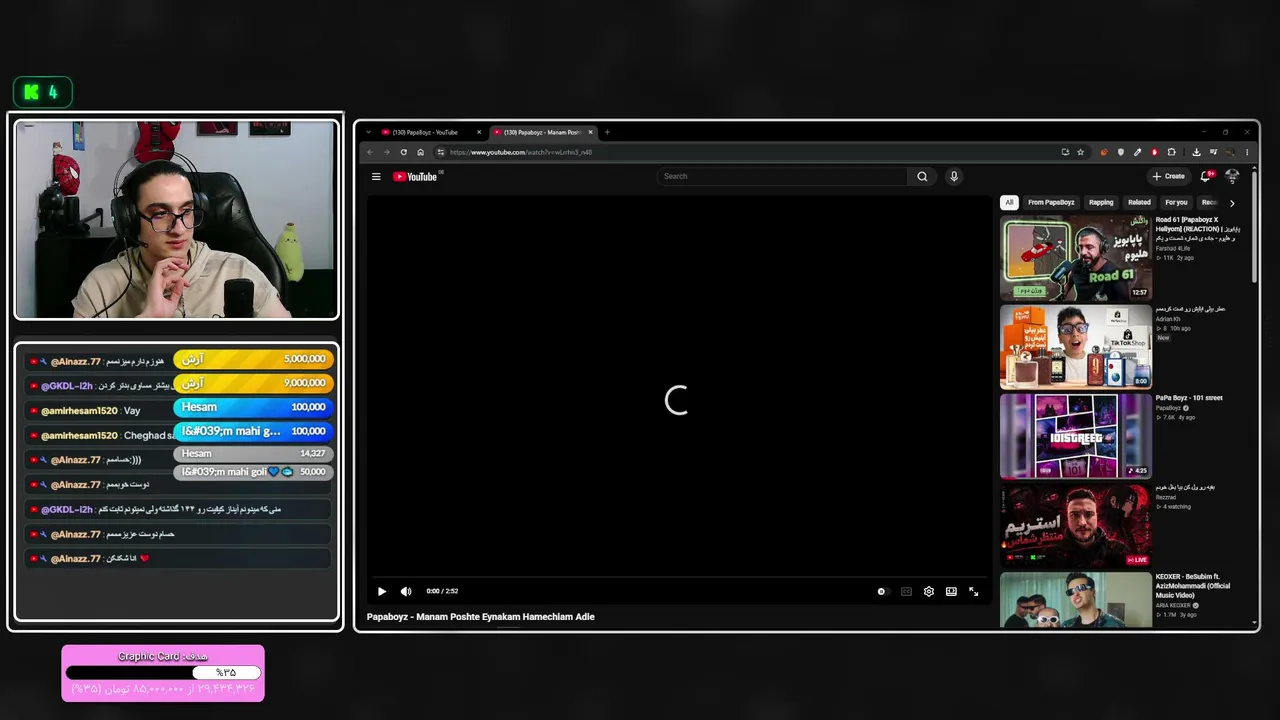
Task: Open YouTube notifications bell
Action: (1206, 177)
